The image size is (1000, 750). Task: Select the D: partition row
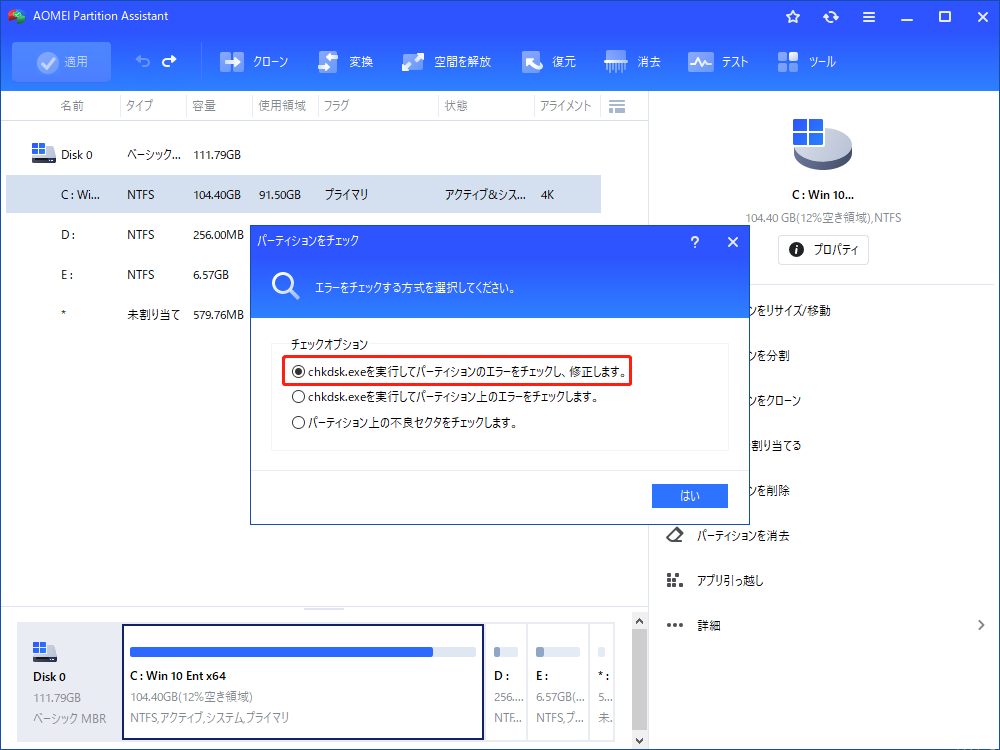pyautogui.click(x=128, y=234)
